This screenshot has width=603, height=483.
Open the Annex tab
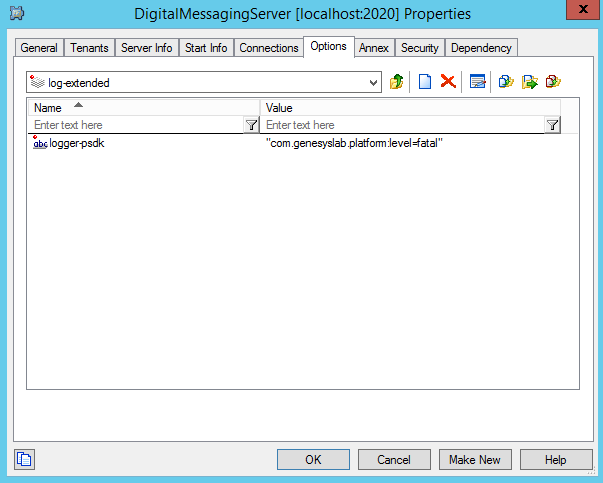374,48
